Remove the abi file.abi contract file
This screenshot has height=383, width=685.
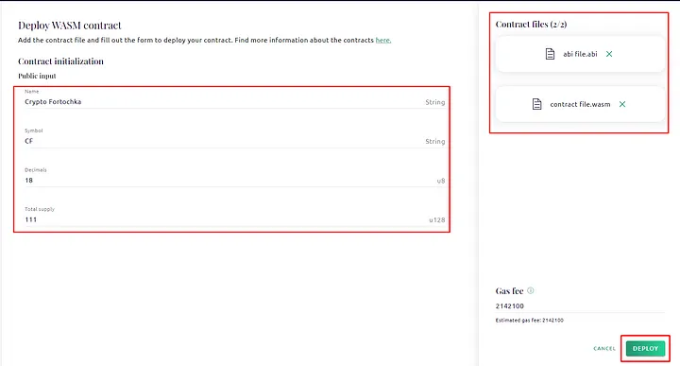609,54
